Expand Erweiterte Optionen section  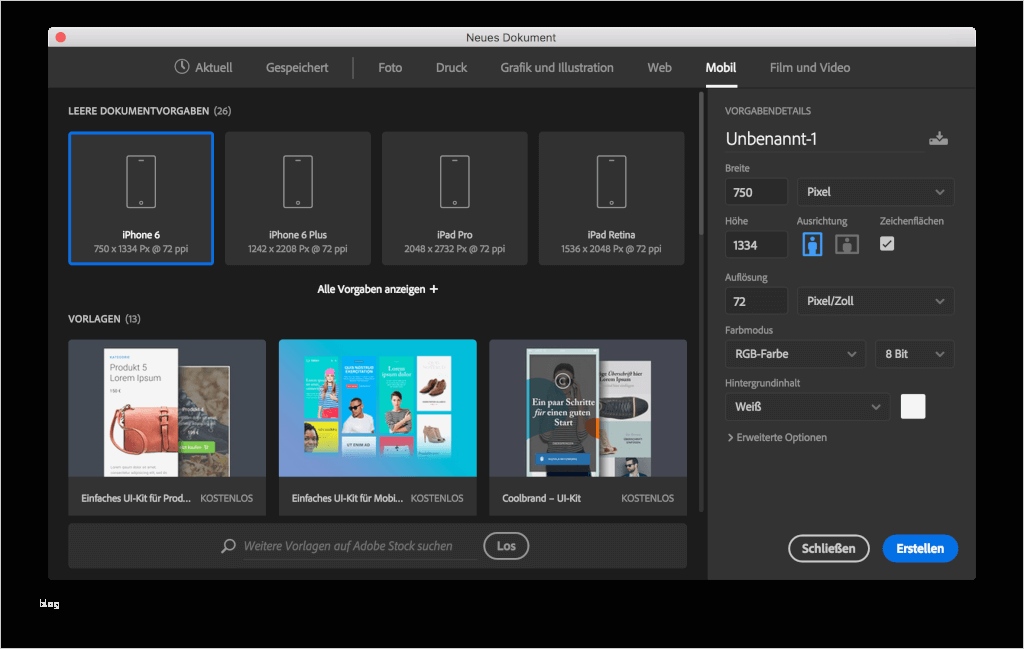click(777, 437)
